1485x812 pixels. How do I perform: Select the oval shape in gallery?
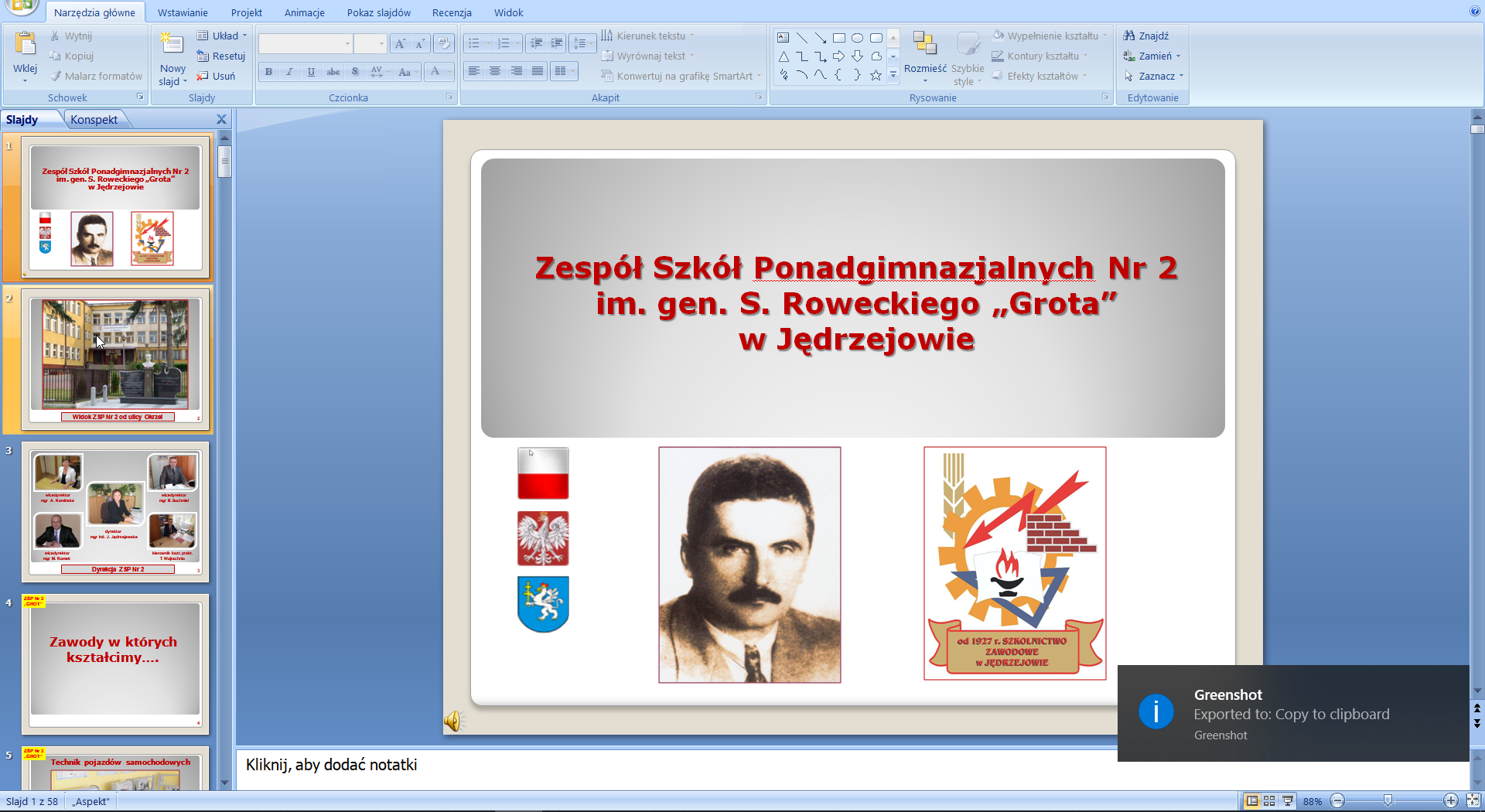point(857,38)
